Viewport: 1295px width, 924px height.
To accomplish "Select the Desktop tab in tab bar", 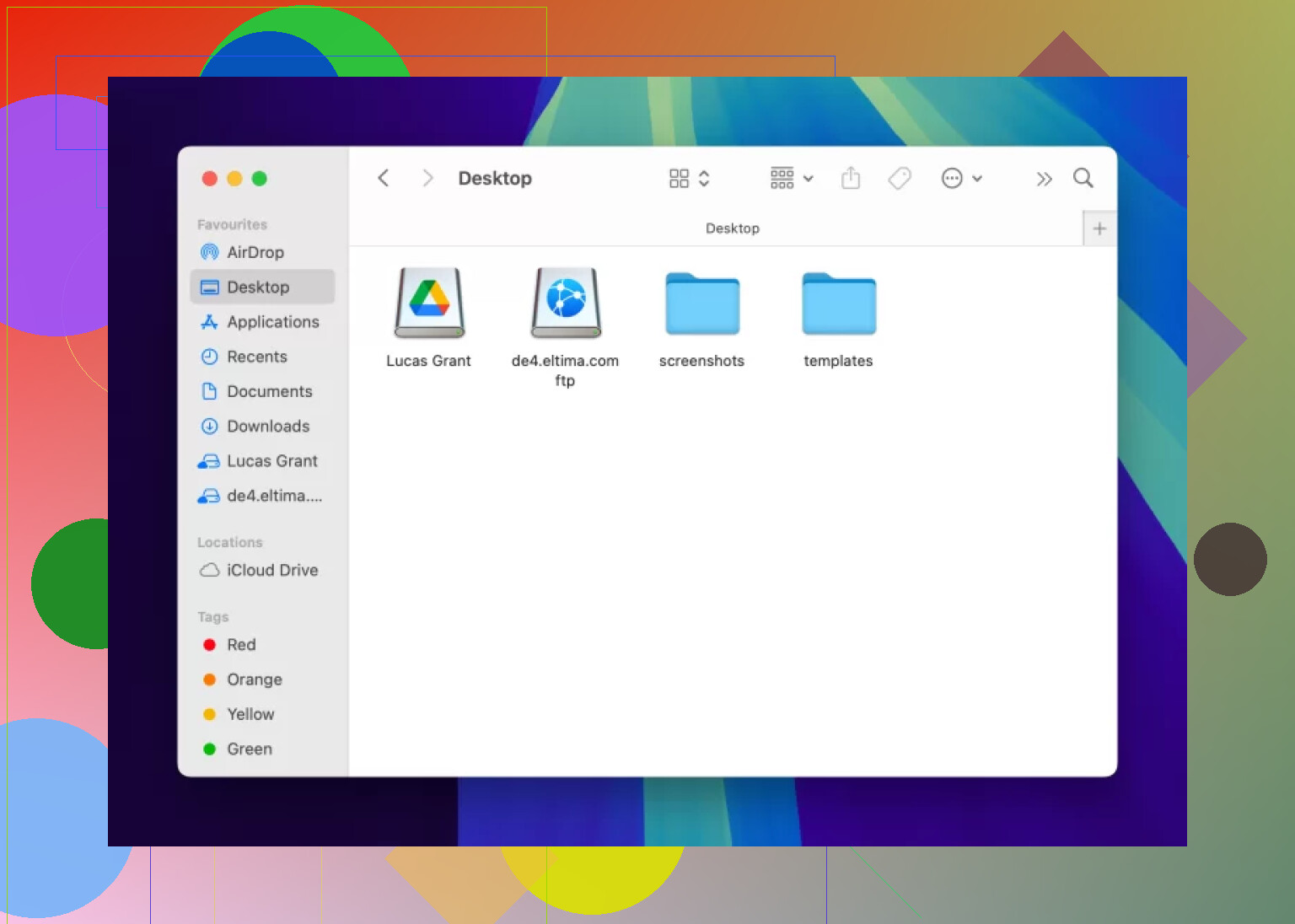I will 732,228.
